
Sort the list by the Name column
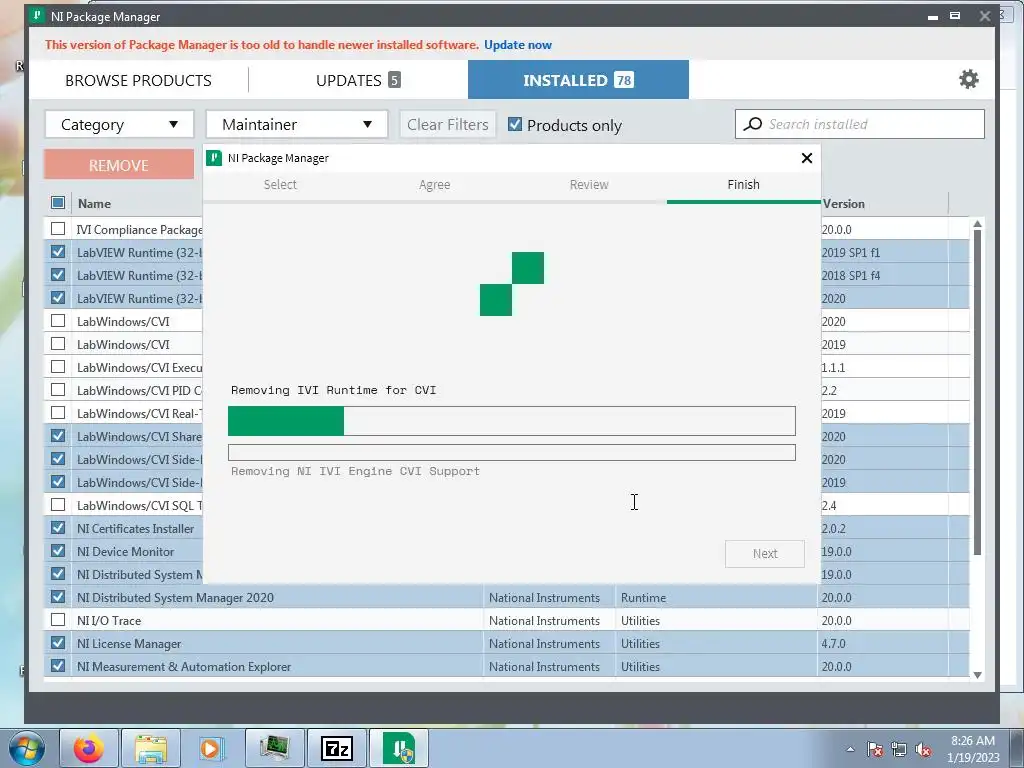95,204
